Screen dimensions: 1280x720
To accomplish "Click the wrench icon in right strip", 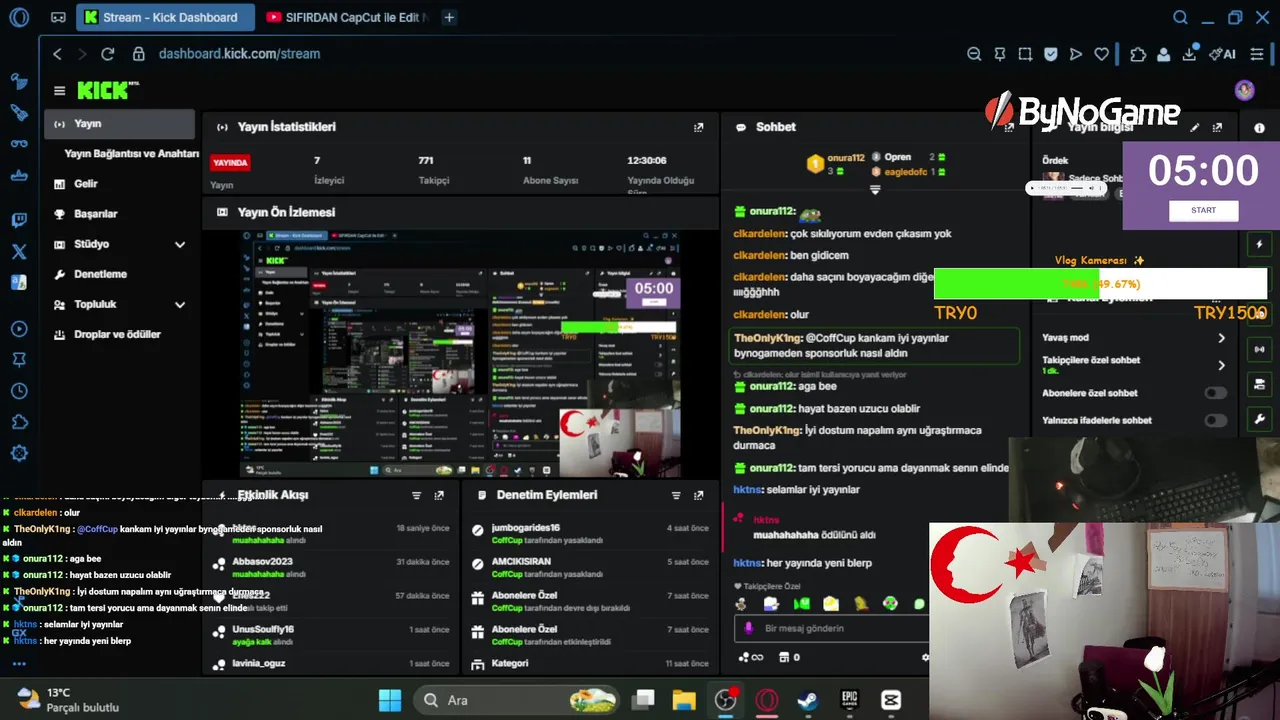I will 1259,419.
